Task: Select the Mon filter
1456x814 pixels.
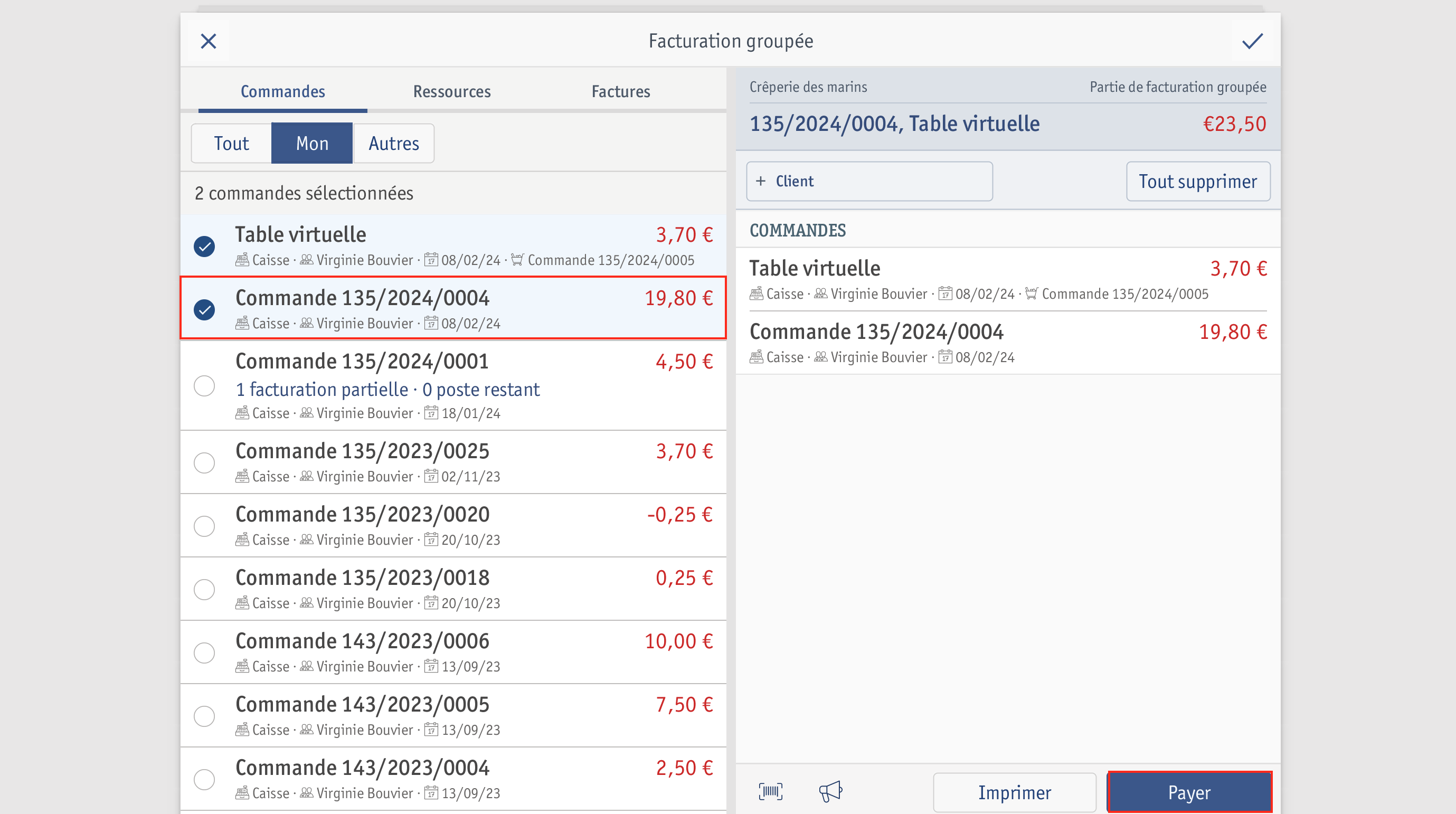Action: point(312,144)
